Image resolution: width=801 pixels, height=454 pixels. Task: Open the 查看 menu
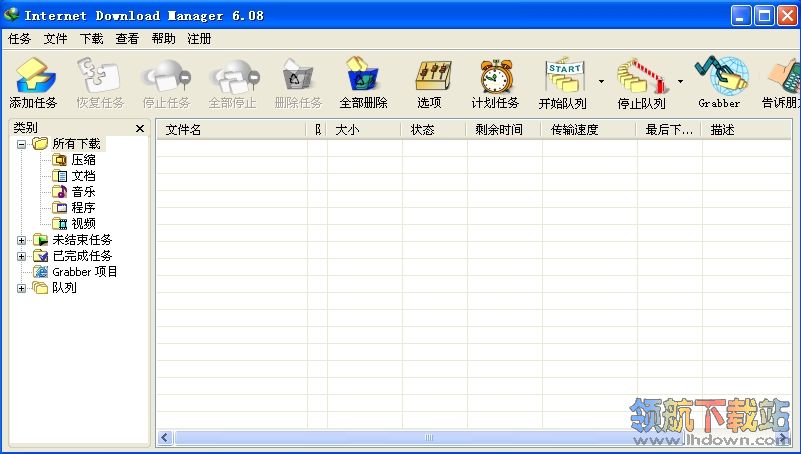[x=127, y=39]
